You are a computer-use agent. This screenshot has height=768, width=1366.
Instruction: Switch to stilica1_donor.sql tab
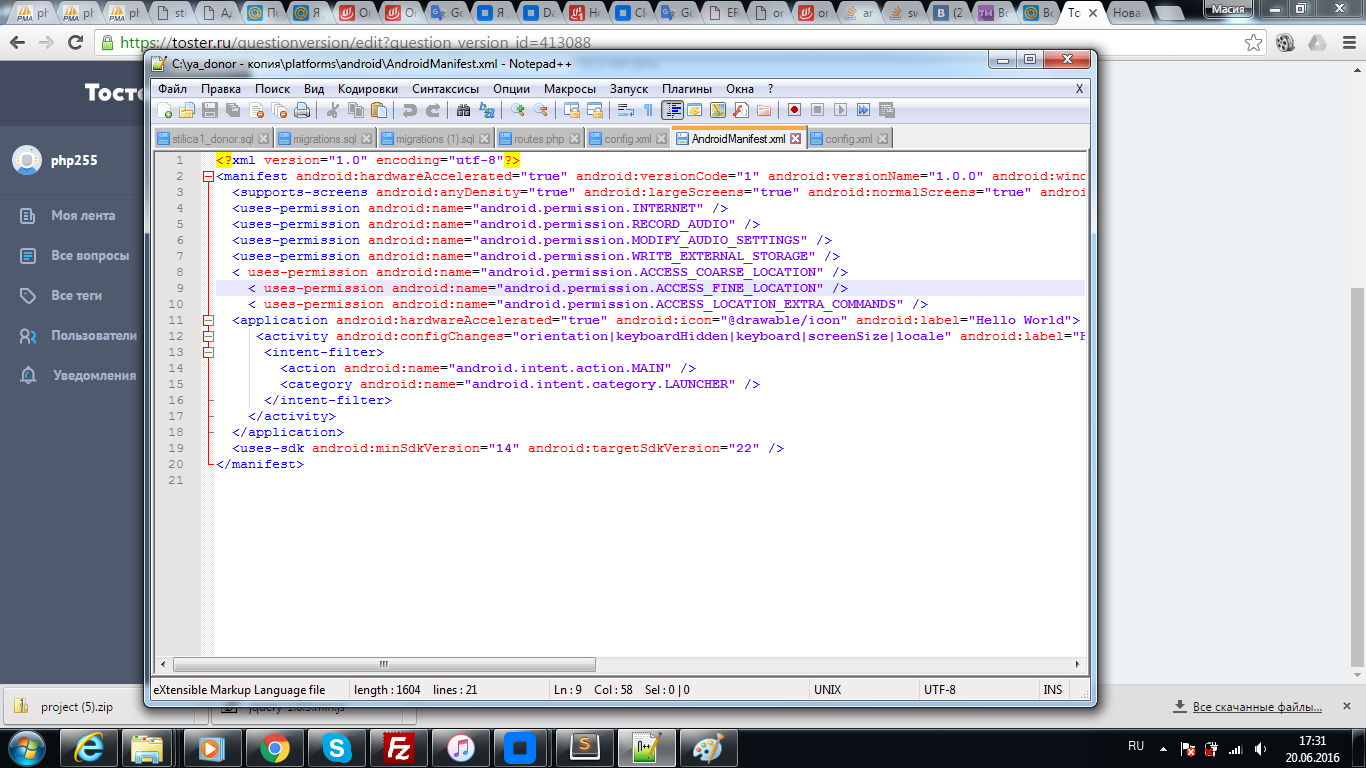click(x=213, y=139)
